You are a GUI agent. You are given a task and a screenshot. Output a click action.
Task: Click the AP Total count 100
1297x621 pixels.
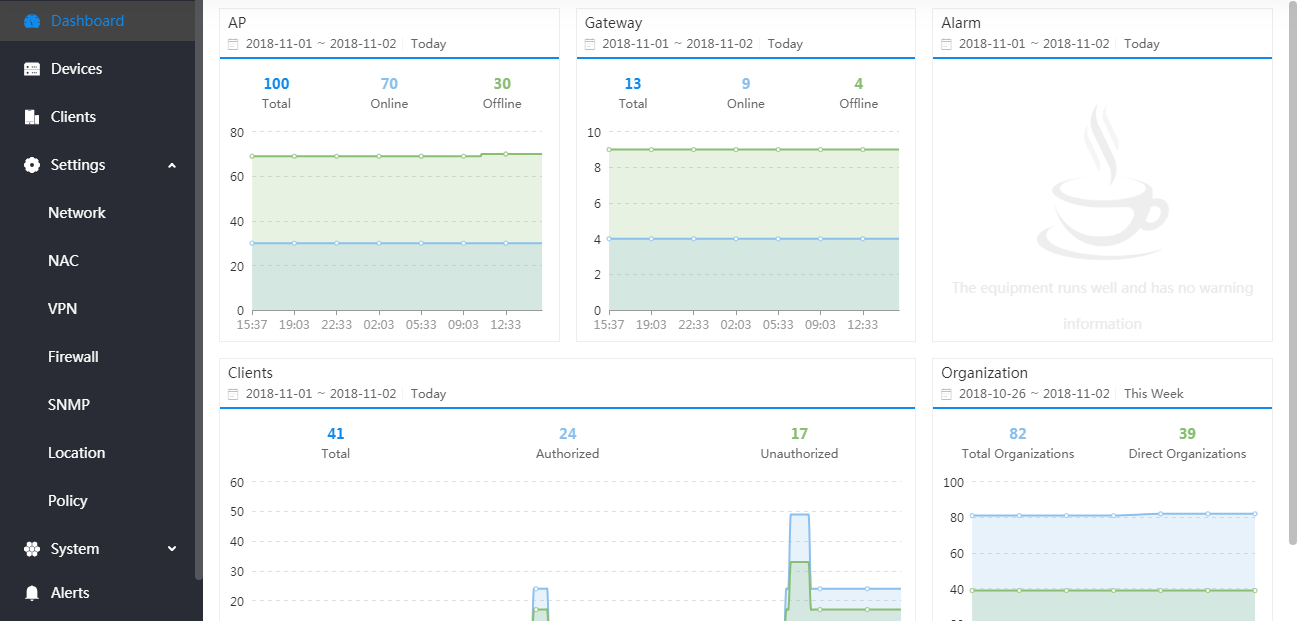click(276, 84)
